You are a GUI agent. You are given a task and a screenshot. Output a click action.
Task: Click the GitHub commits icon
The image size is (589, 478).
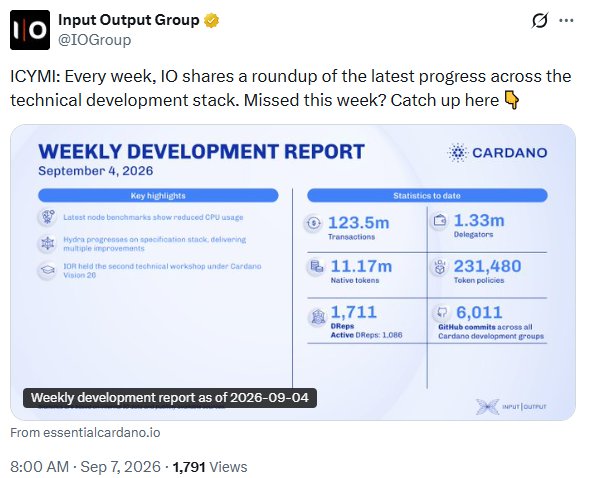point(442,312)
